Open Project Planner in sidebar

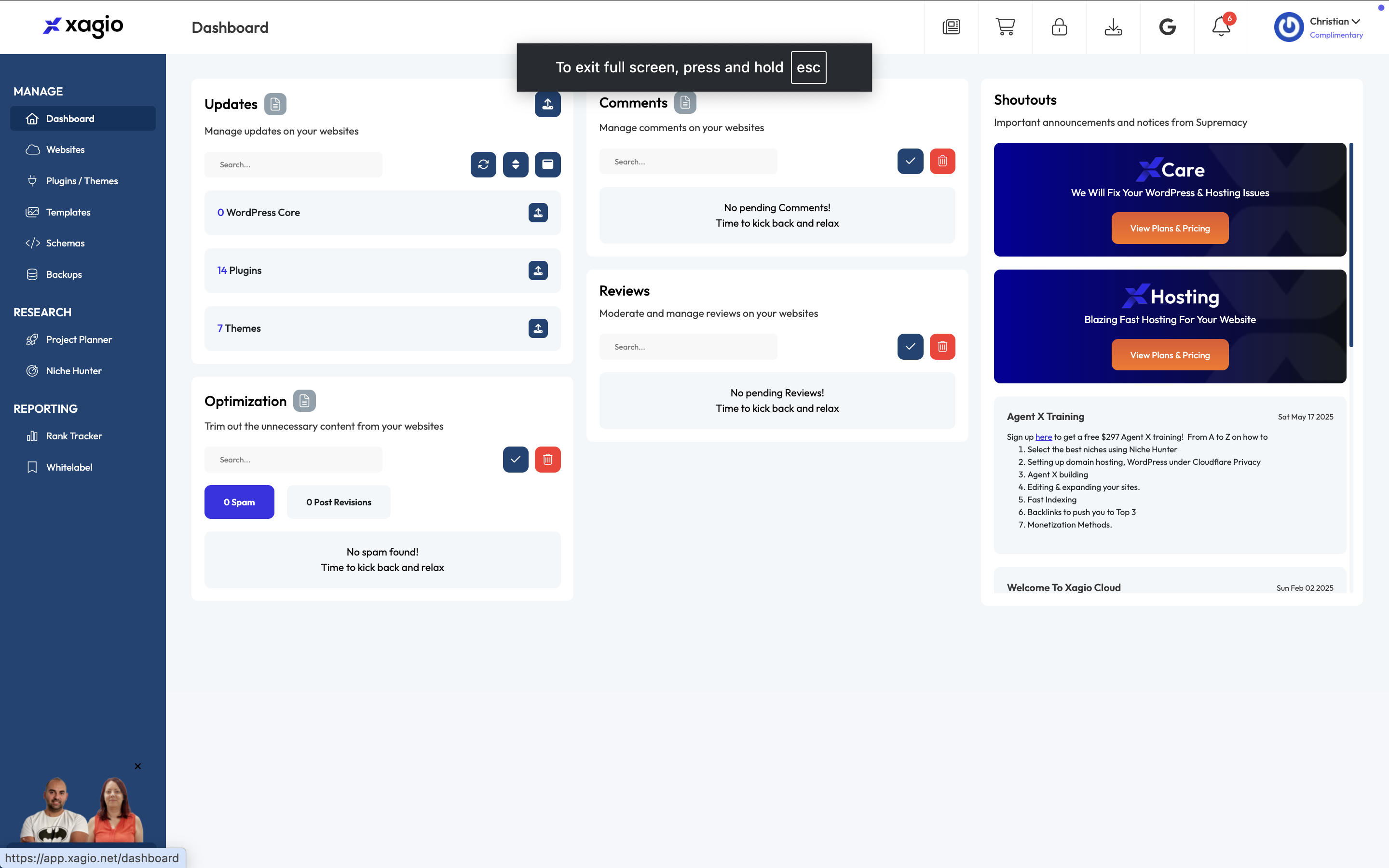coord(82,339)
